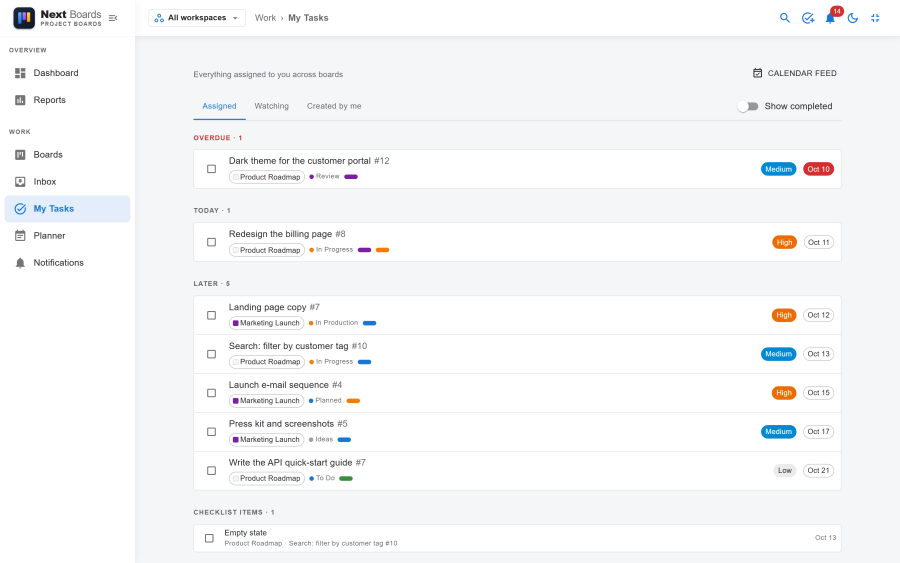Click Ideas status on Press kit task

[x=321, y=440]
